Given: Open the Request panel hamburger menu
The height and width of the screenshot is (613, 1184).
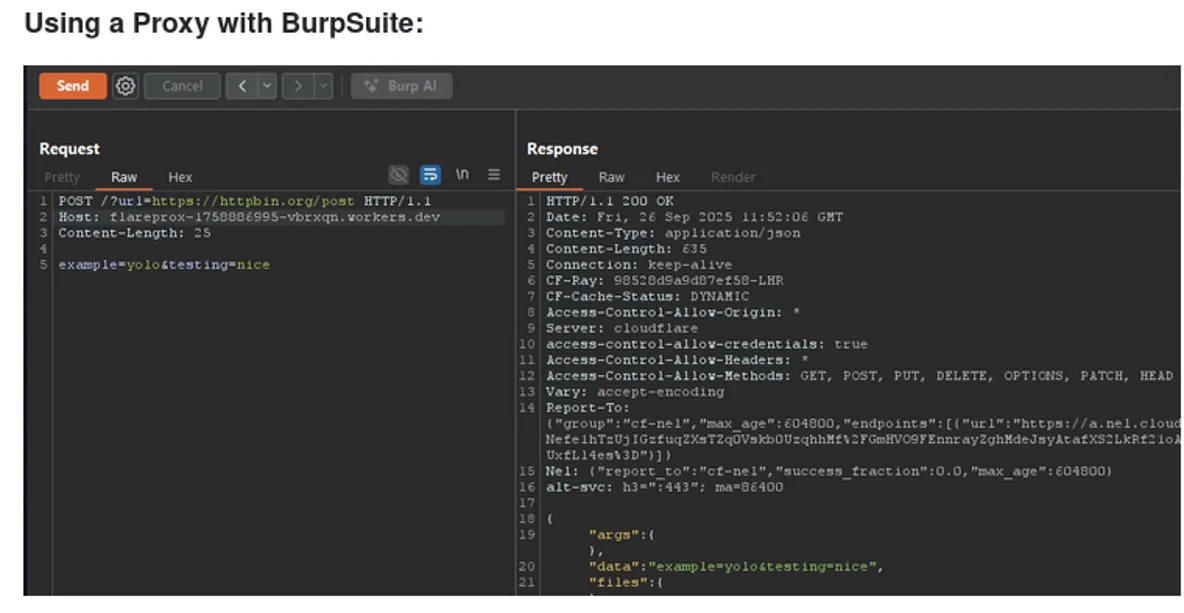Looking at the screenshot, I should pyautogui.click(x=494, y=175).
